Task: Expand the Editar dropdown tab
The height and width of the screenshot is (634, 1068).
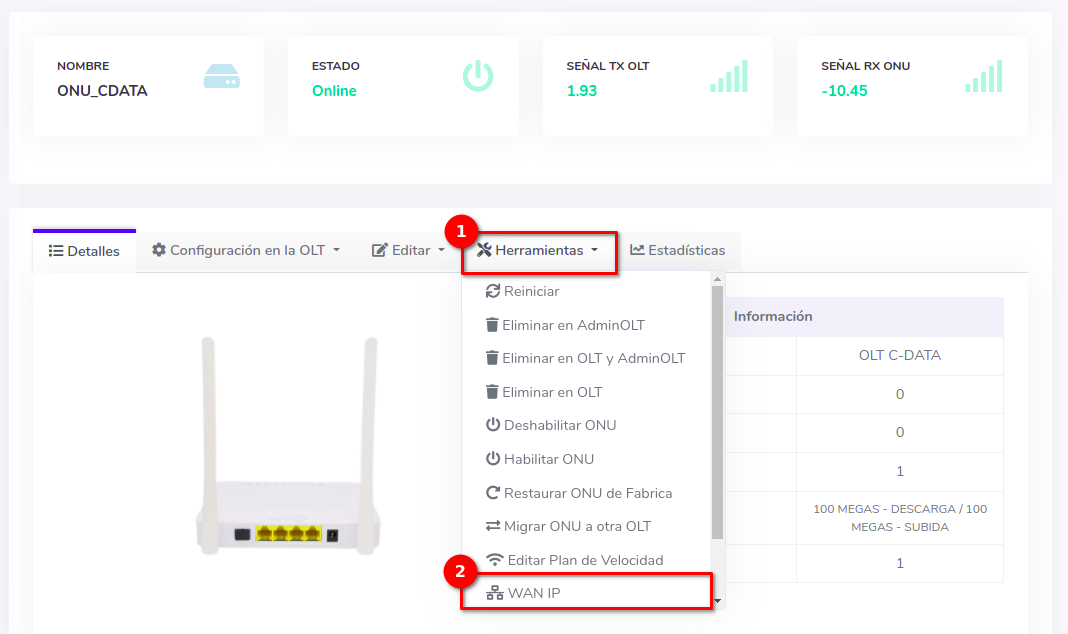Action: coord(408,250)
